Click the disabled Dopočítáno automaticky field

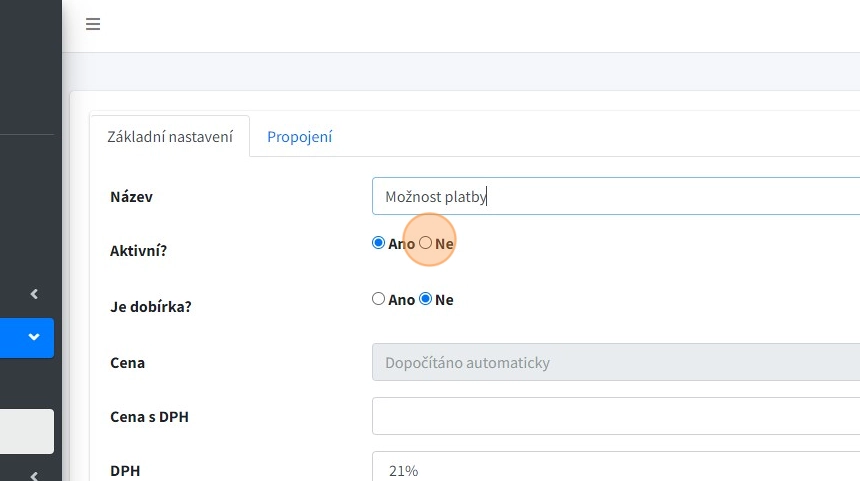click(x=615, y=363)
